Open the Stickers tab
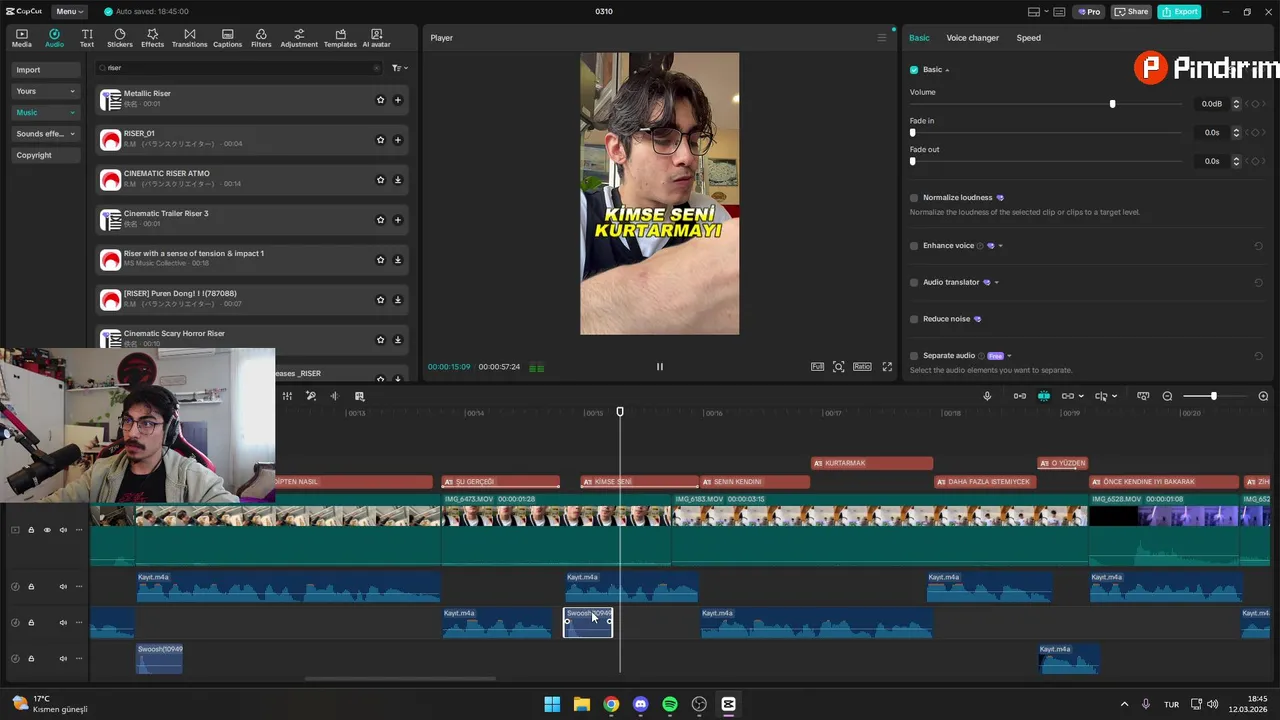Viewport: 1280px width, 720px height. coord(120,38)
